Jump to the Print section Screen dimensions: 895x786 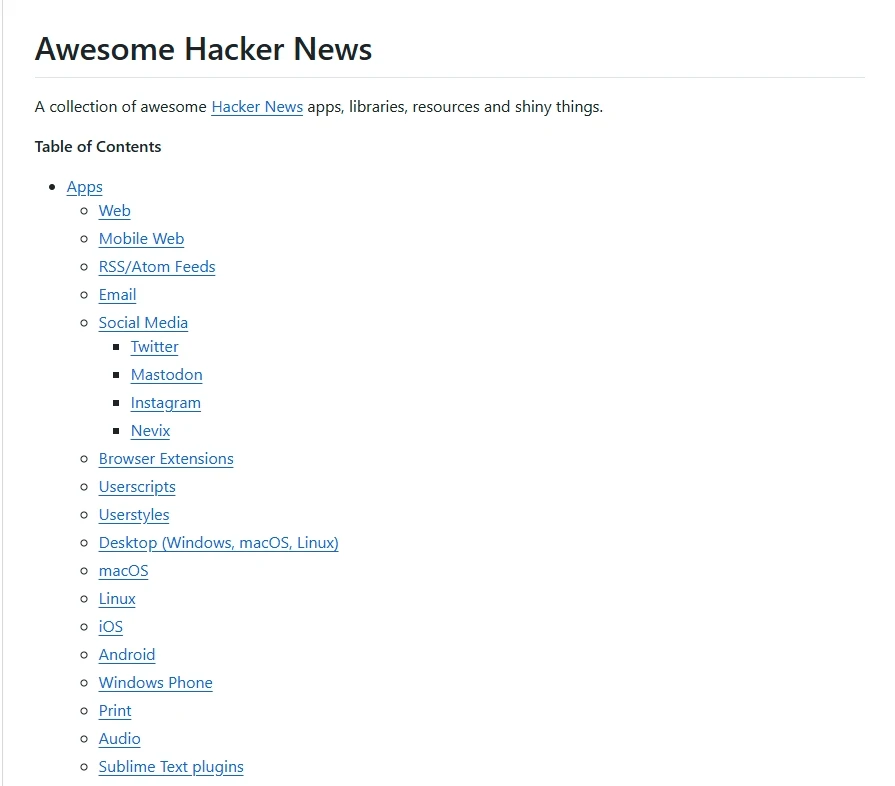click(x=115, y=710)
